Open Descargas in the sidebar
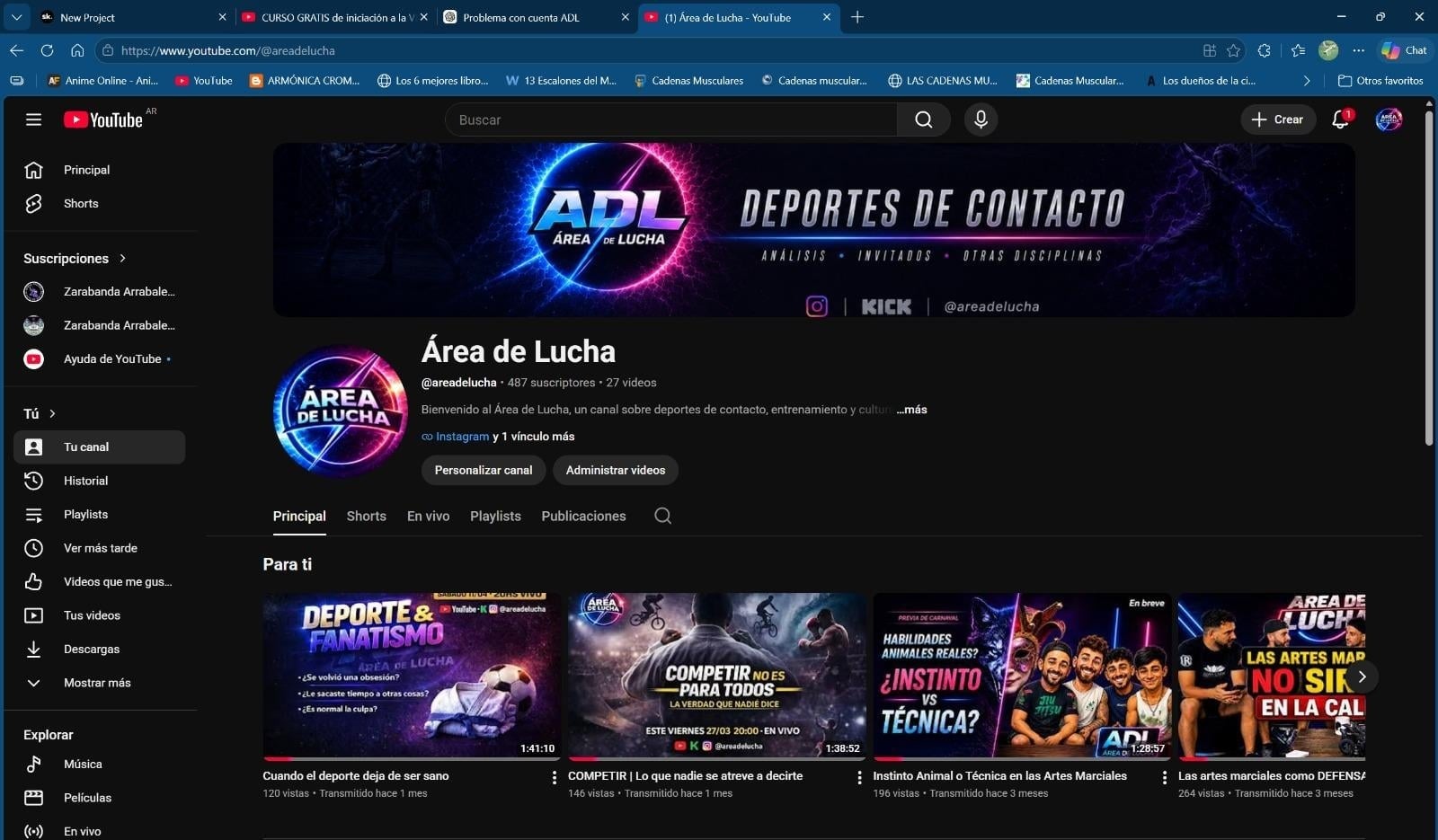This screenshot has height=840, width=1438. (99, 649)
